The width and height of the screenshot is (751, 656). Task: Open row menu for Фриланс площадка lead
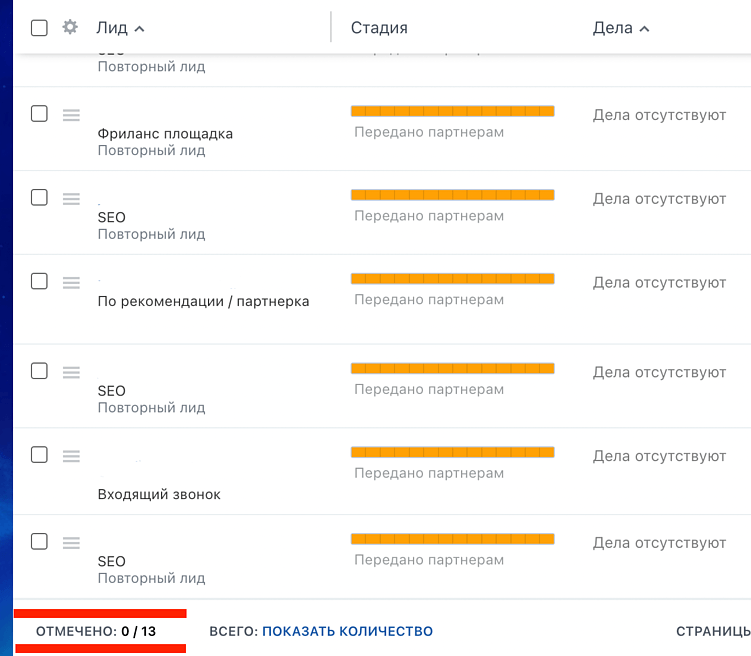[71, 115]
